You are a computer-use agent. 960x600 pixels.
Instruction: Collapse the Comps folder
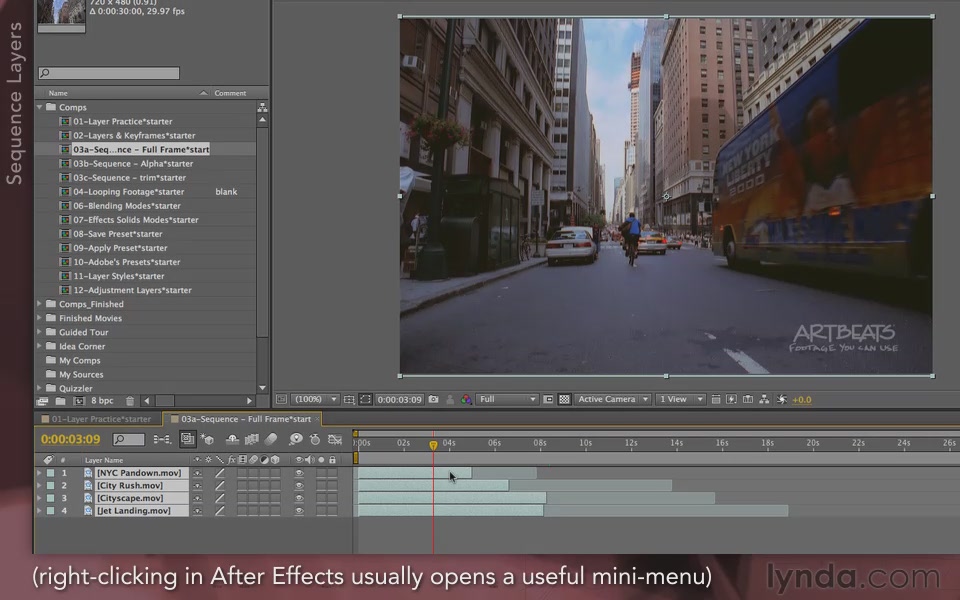coord(40,107)
